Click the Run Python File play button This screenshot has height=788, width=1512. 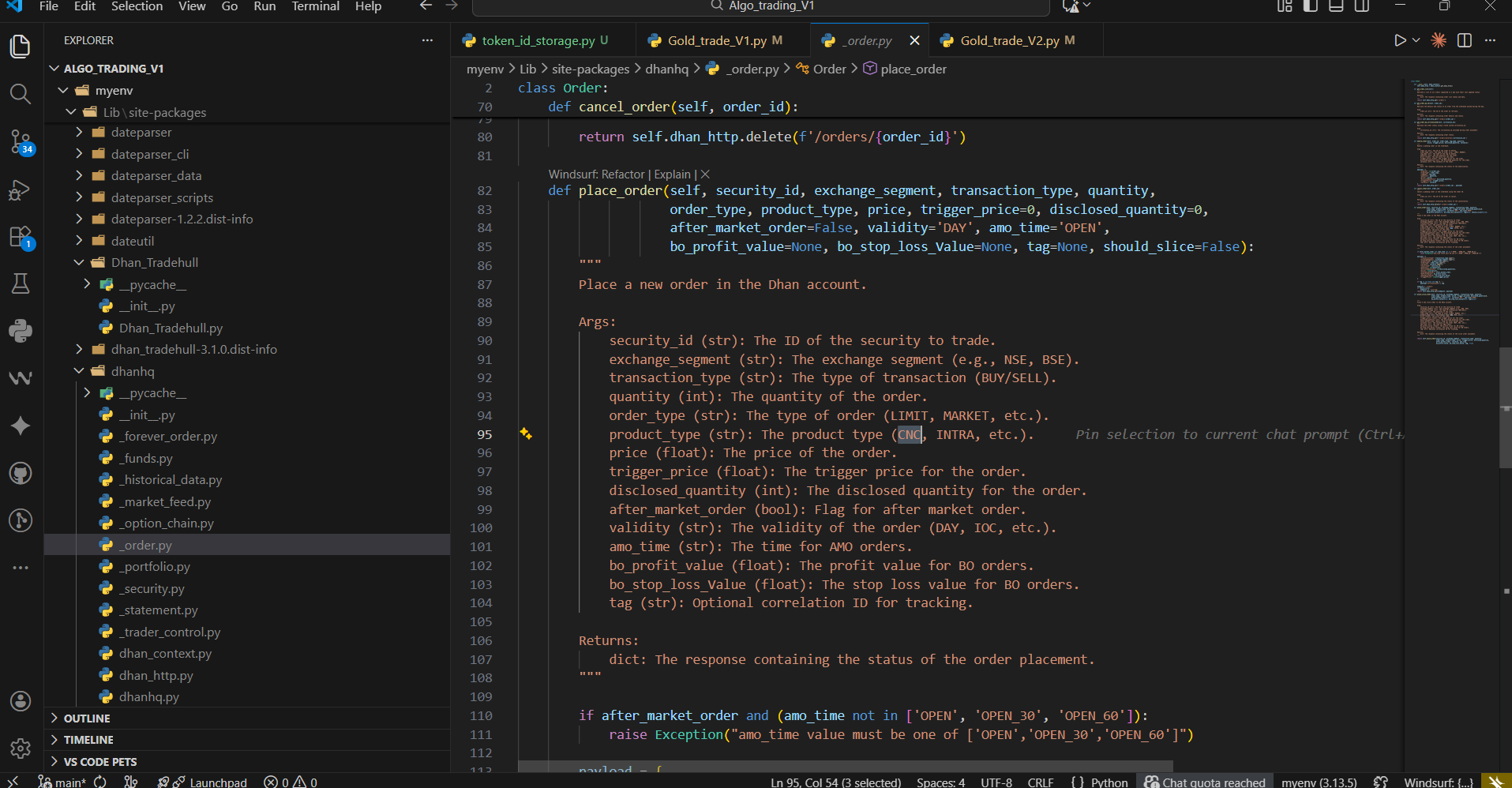point(1400,40)
